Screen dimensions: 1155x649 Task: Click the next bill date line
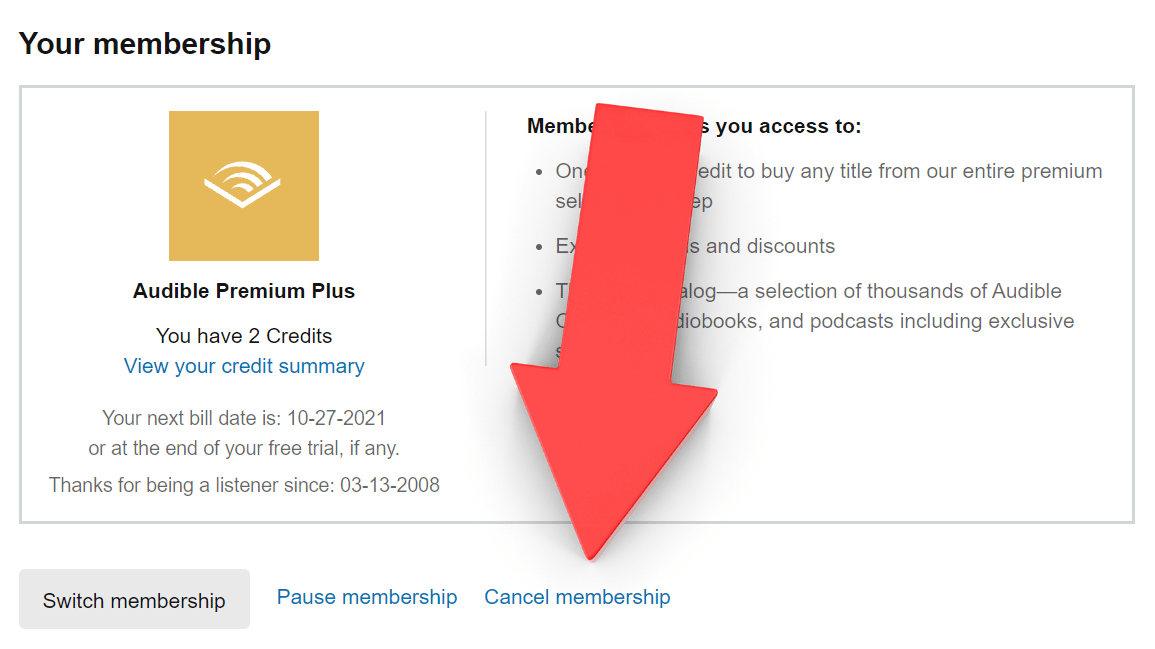tap(244, 418)
